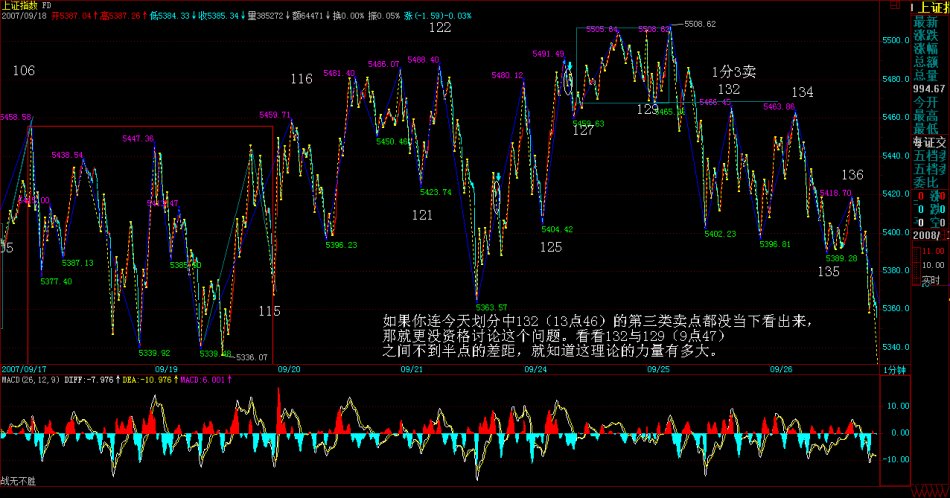Click the 2007/09/17 start date label
The width and height of the screenshot is (950, 498).
pyautogui.click(x=26, y=369)
